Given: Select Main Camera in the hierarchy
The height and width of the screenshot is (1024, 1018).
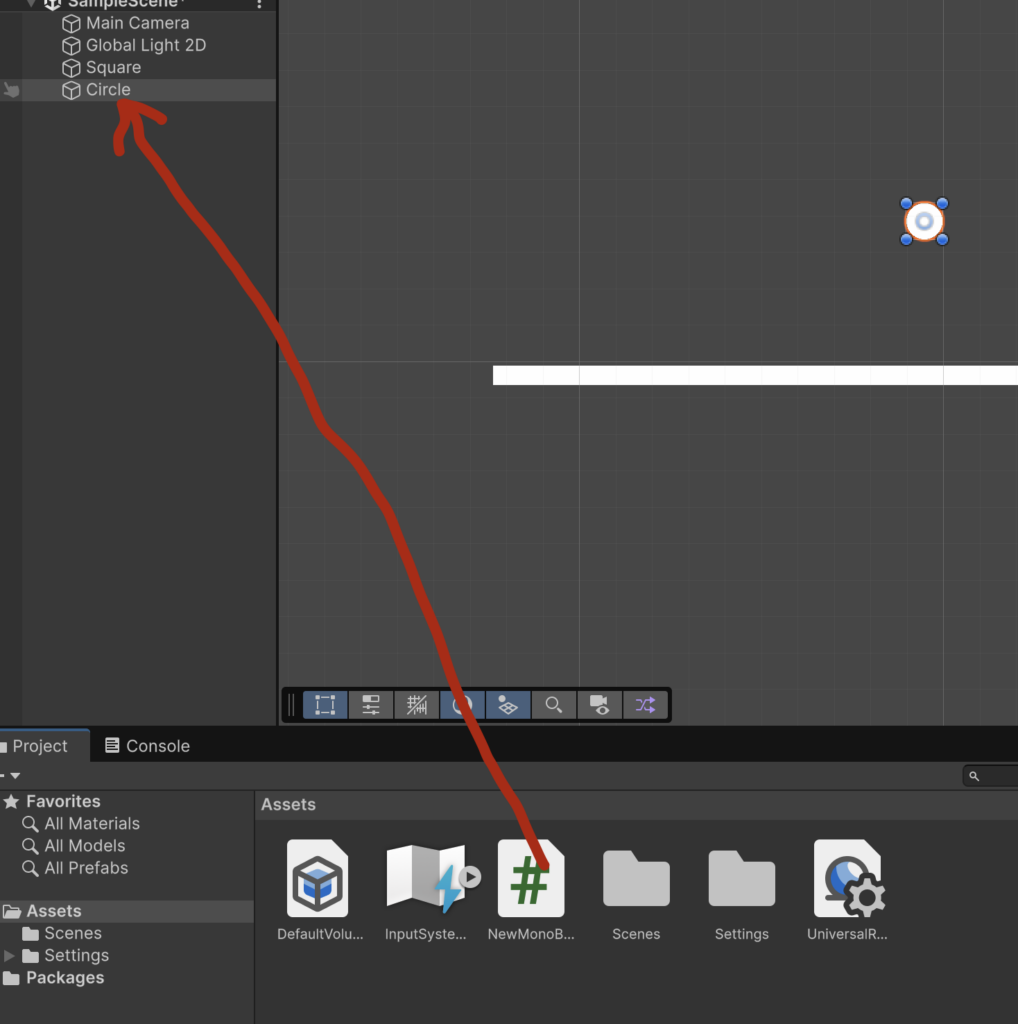Looking at the screenshot, I should (x=137, y=23).
